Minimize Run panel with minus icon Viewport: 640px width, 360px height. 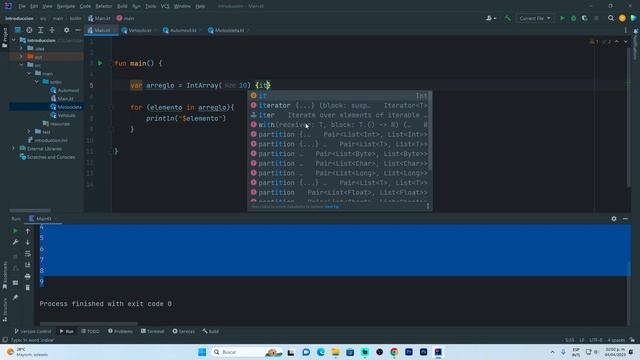pyautogui.click(x=625, y=219)
